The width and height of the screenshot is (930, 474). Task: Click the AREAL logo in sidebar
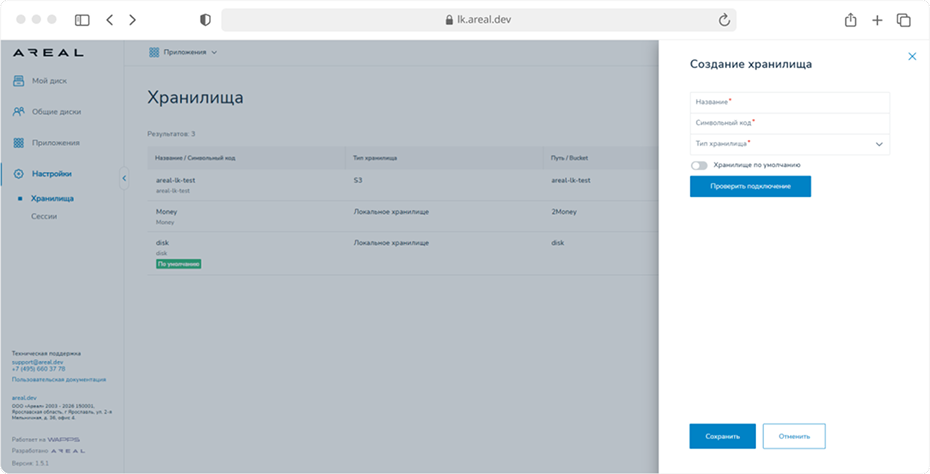tap(48, 53)
